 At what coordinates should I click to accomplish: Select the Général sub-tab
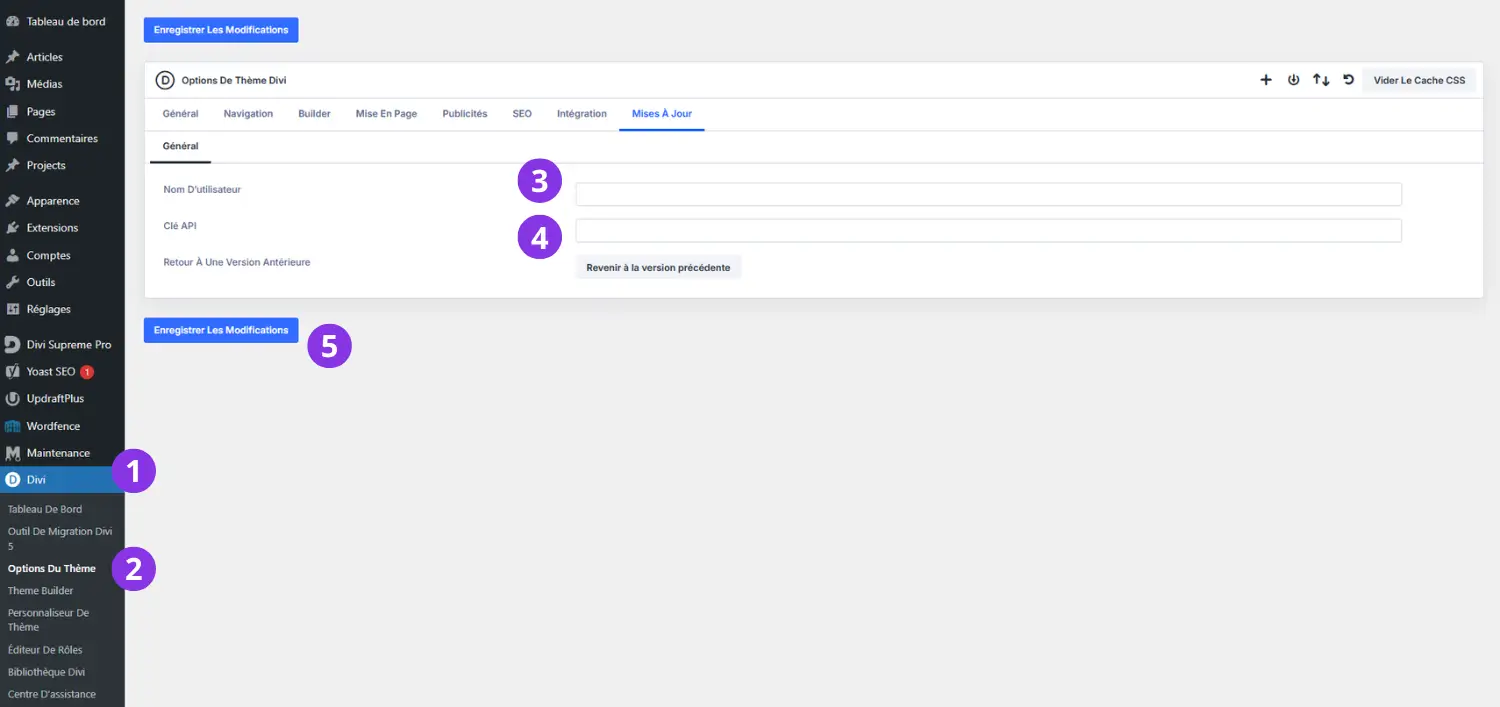tap(180, 147)
